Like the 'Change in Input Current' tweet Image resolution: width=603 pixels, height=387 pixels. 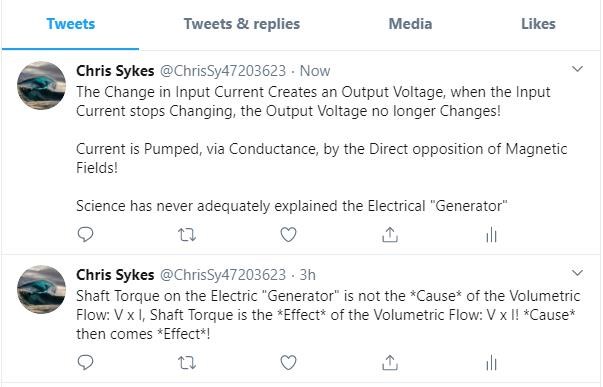click(x=288, y=234)
